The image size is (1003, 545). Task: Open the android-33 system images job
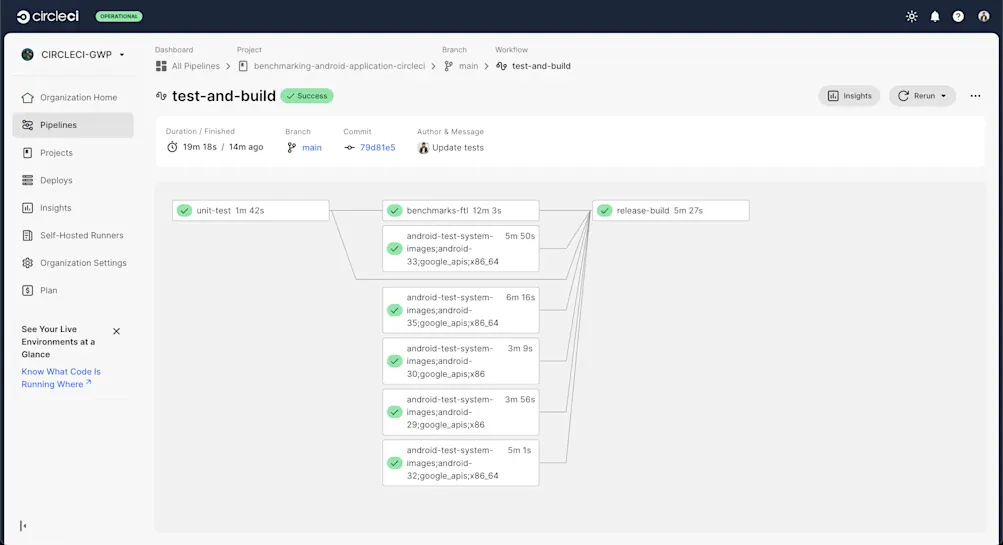[x=461, y=249]
